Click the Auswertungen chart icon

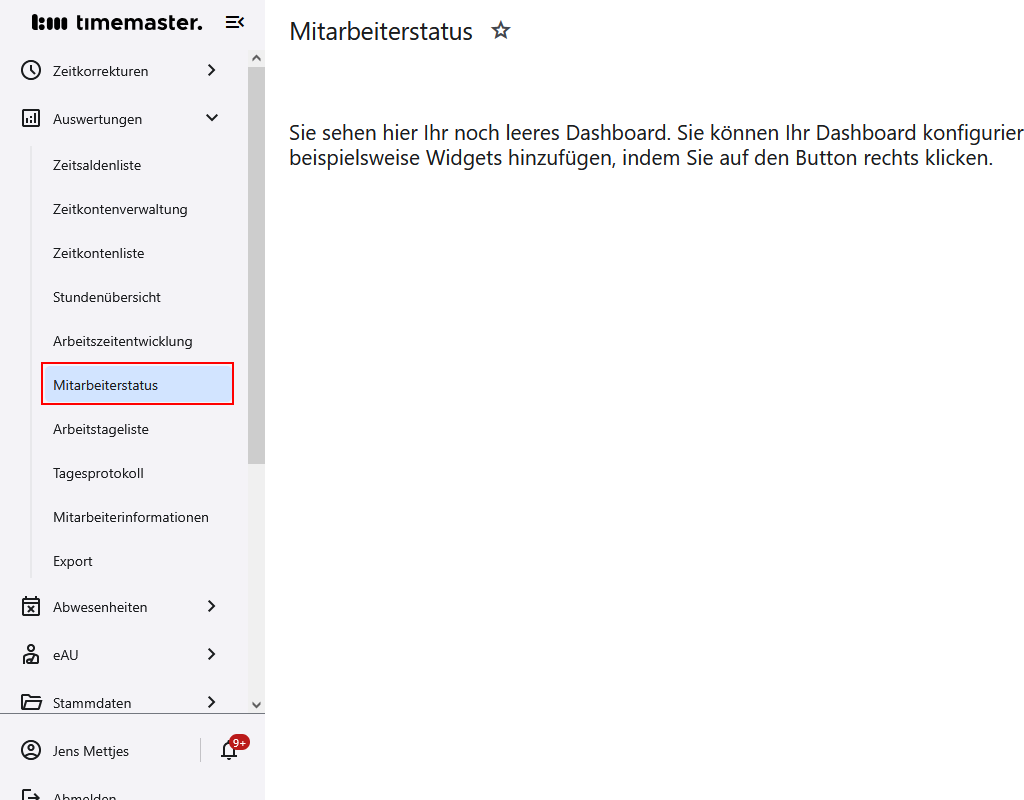[x=29, y=118]
